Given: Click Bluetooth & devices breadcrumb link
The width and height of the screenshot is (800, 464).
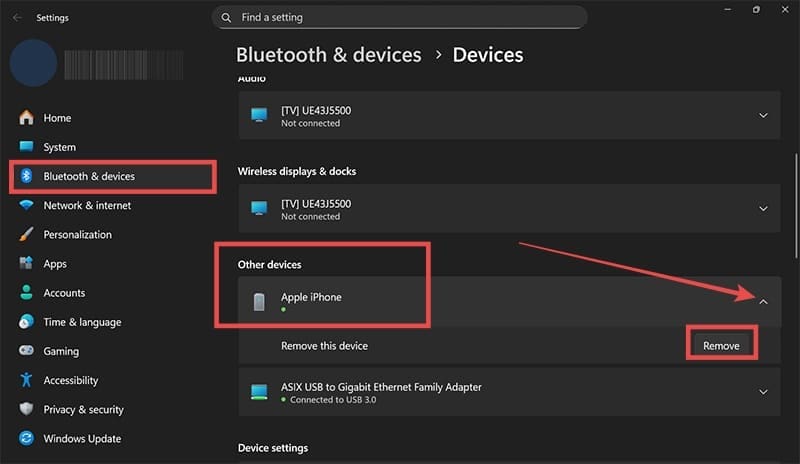Looking at the screenshot, I should tap(328, 55).
